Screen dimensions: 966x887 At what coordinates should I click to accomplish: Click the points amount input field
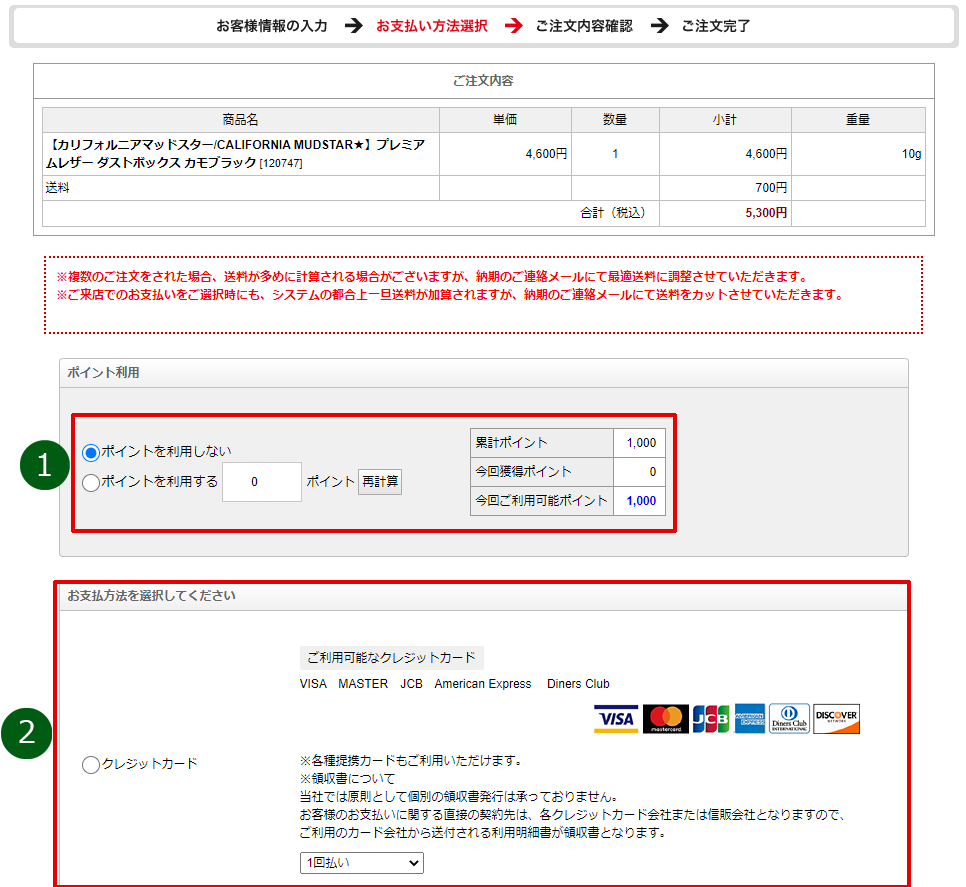[x=261, y=482]
